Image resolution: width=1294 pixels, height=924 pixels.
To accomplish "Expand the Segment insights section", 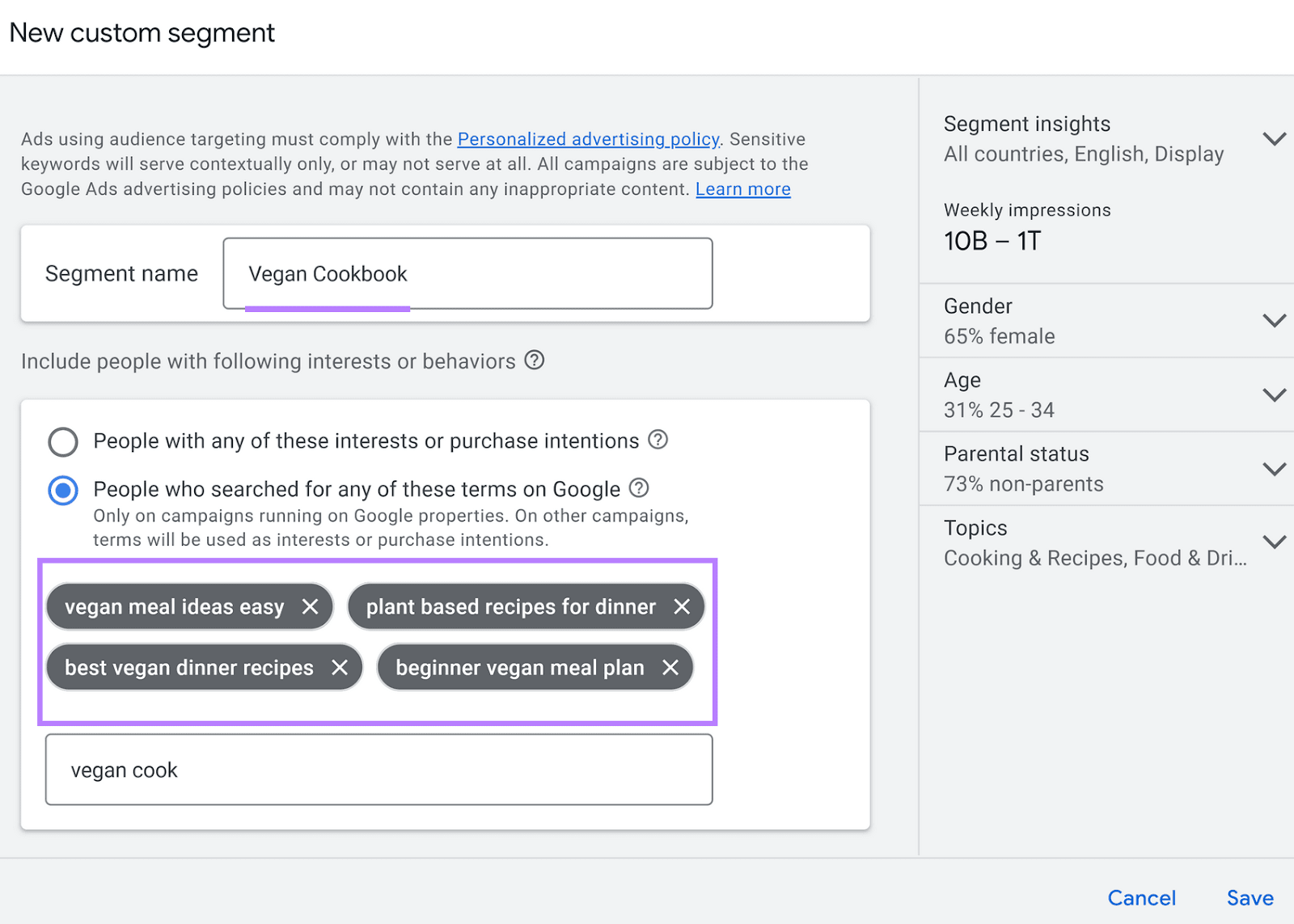I will click(x=1274, y=139).
